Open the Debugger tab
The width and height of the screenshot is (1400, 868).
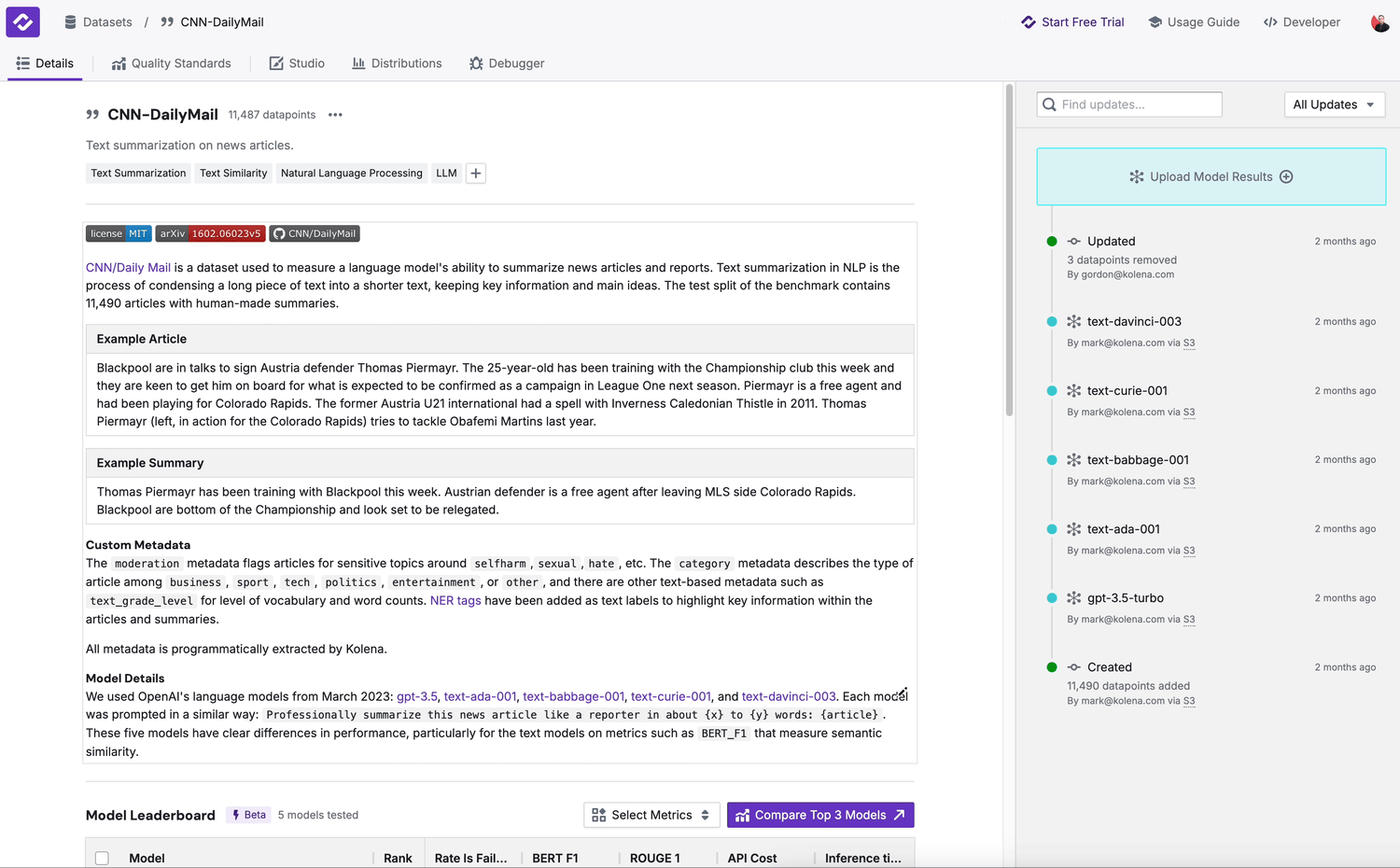click(x=507, y=63)
